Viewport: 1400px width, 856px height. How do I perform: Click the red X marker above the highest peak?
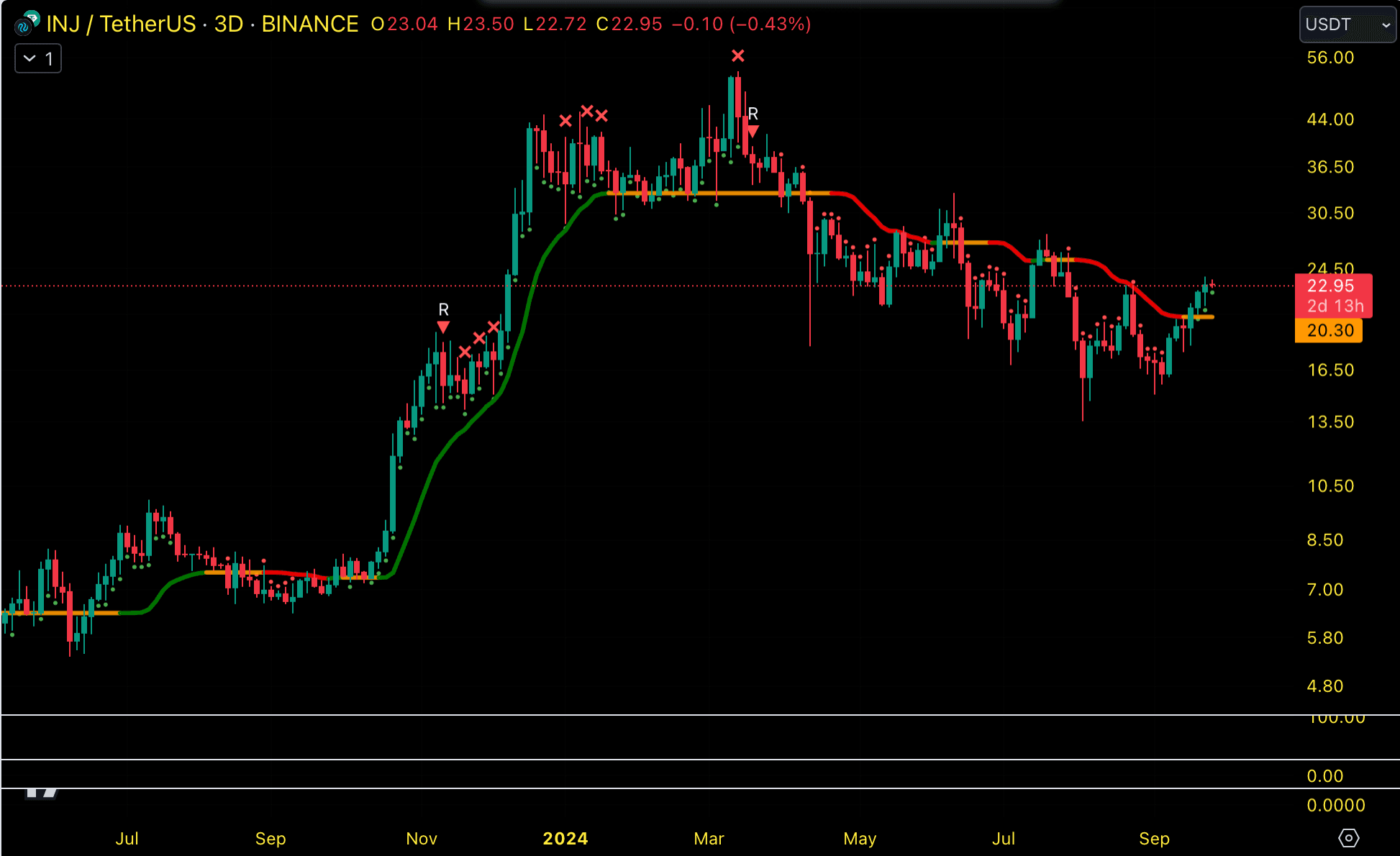coord(738,56)
